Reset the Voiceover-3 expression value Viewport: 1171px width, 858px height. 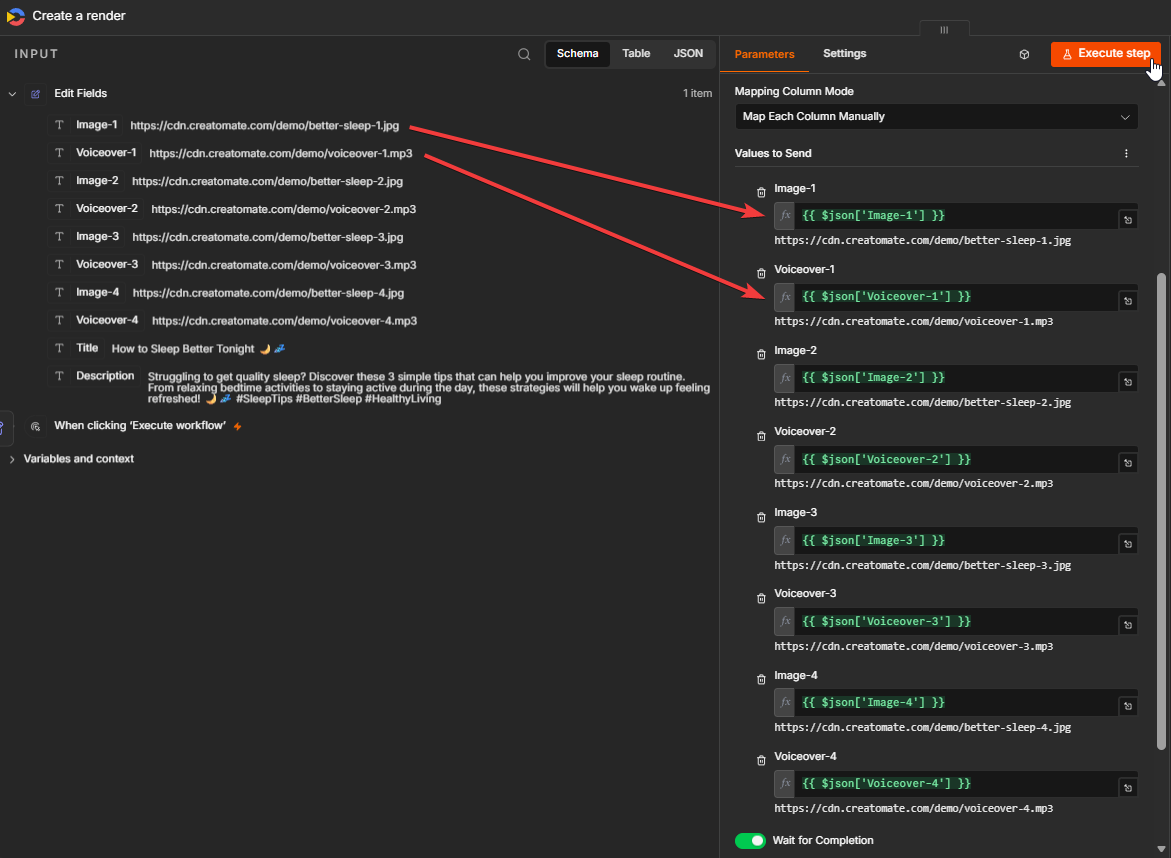point(1128,625)
